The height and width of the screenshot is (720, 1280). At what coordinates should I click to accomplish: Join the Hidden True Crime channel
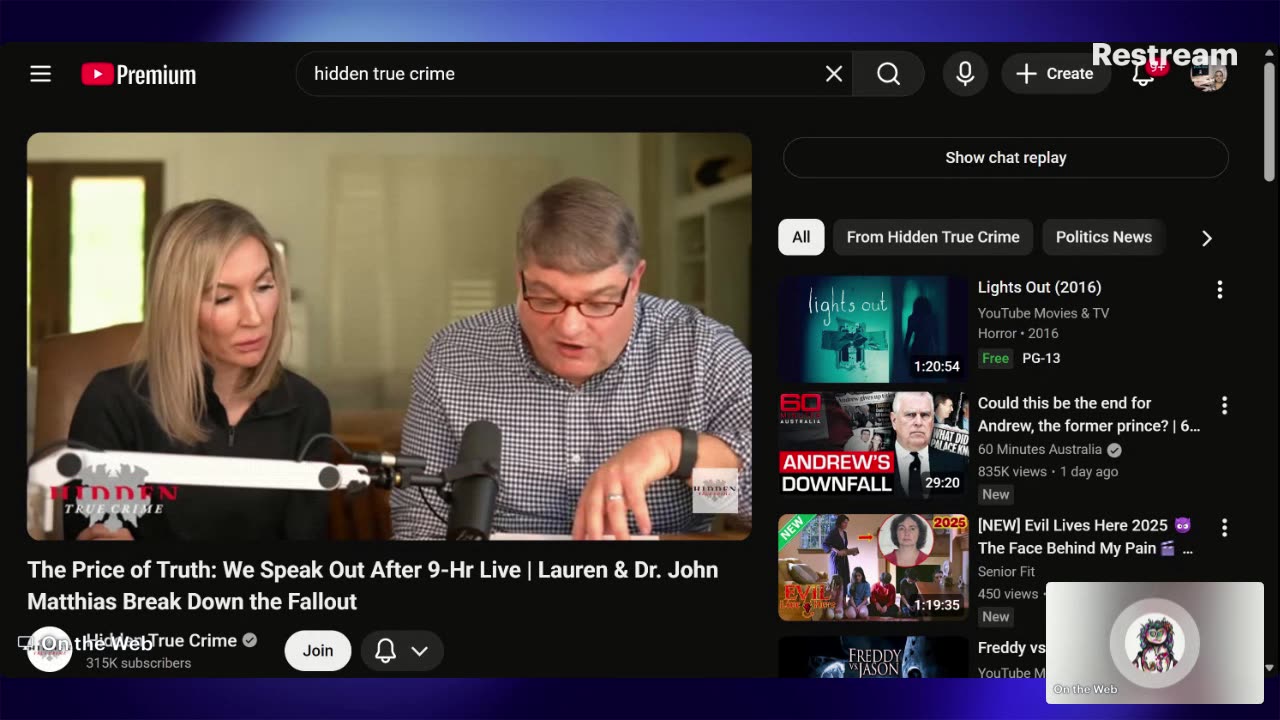point(318,650)
